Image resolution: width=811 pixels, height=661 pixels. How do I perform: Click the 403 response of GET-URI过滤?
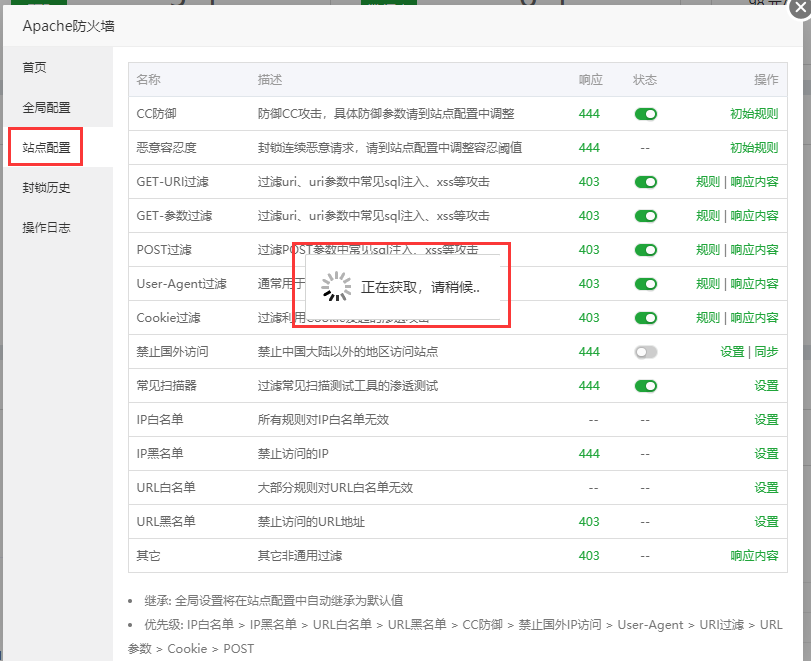coord(589,182)
